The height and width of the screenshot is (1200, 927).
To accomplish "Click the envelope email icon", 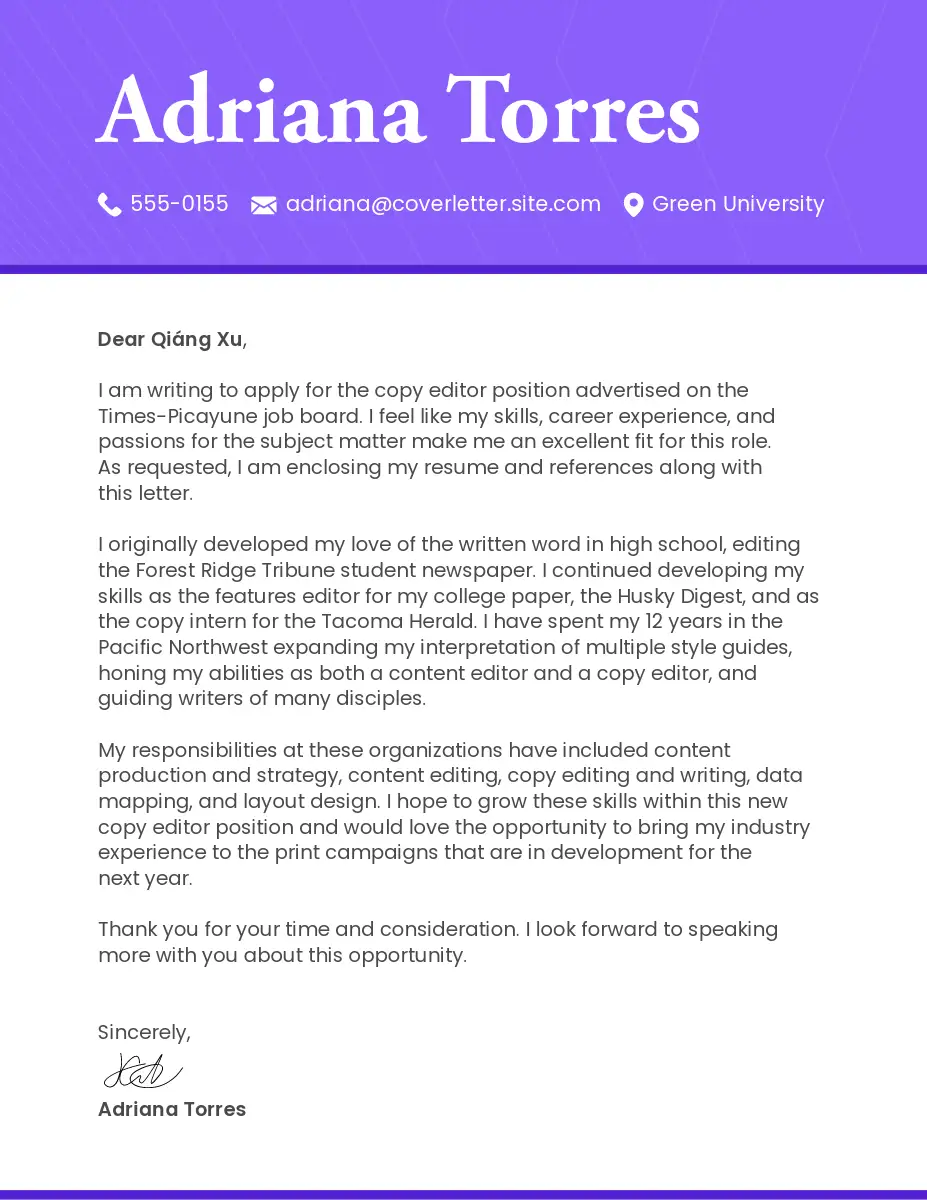I will pos(264,205).
